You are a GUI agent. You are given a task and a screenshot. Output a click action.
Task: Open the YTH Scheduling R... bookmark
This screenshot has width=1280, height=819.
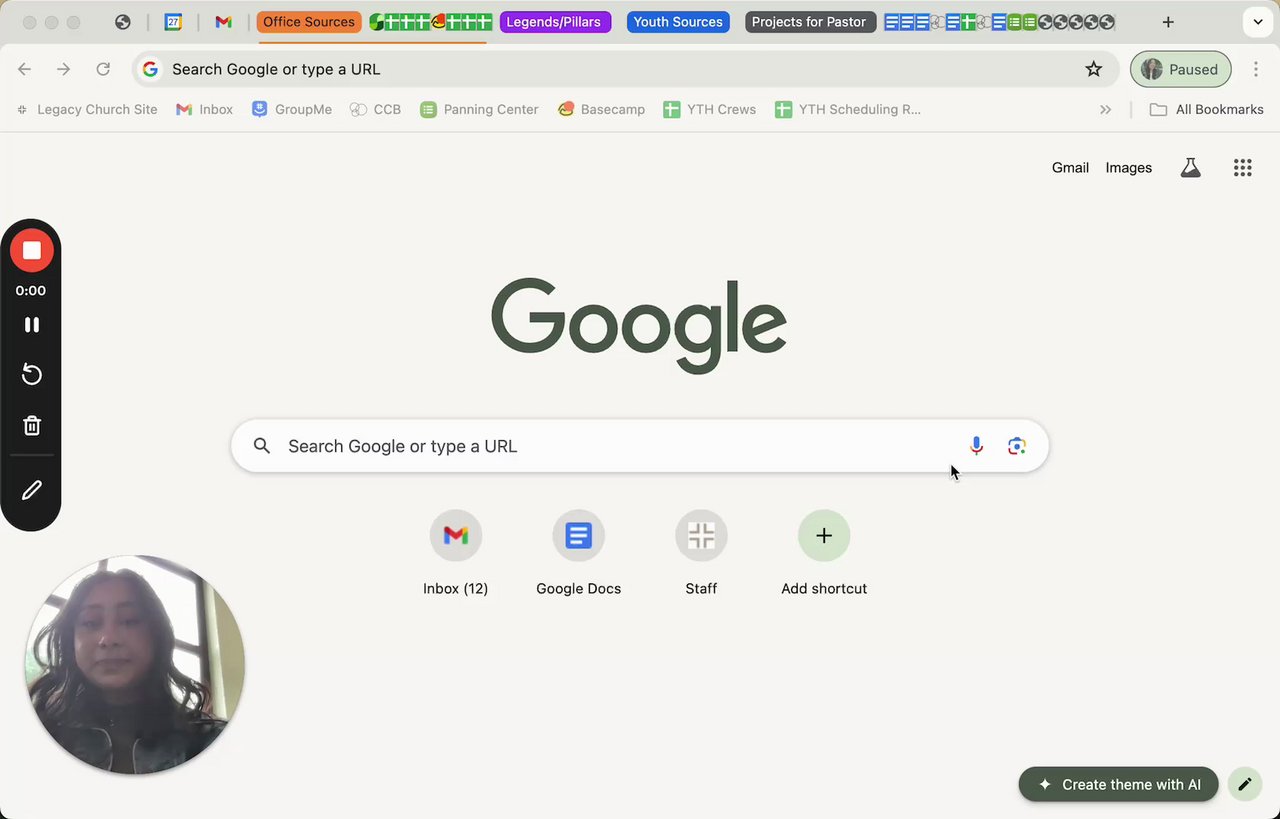click(848, 110)
